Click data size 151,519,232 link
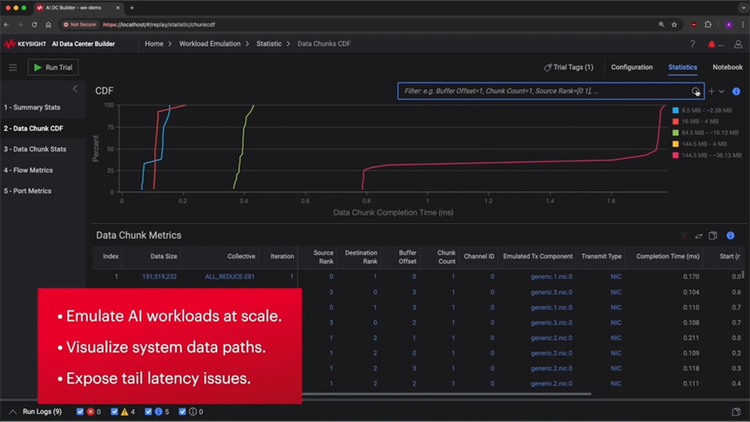Screen dimensions: 750x422 pyautogui.click(x=159, y=277)
